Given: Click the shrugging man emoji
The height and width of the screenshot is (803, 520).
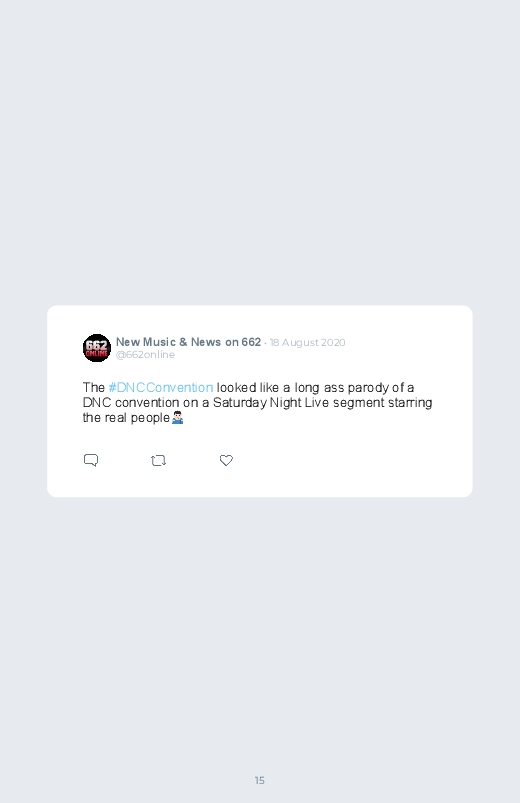Looking at the screenshot, I should pyautogui.click(x=177, y=418).
